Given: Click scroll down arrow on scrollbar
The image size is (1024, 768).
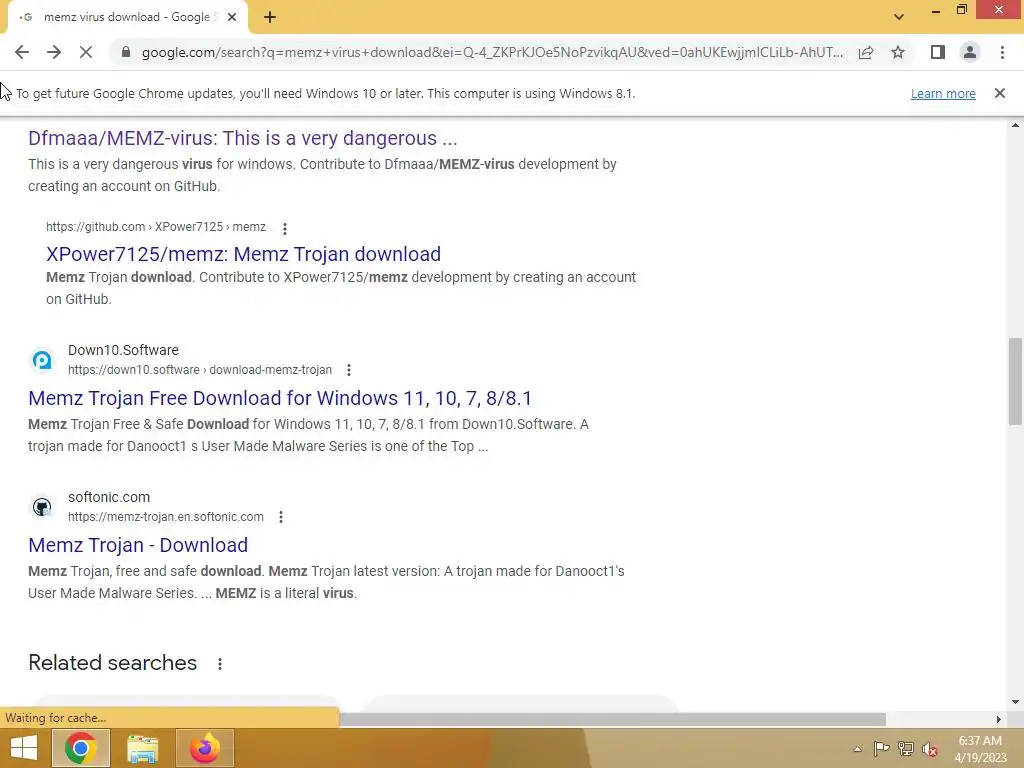Looking at the screenshot, I should click(1015, 702).
